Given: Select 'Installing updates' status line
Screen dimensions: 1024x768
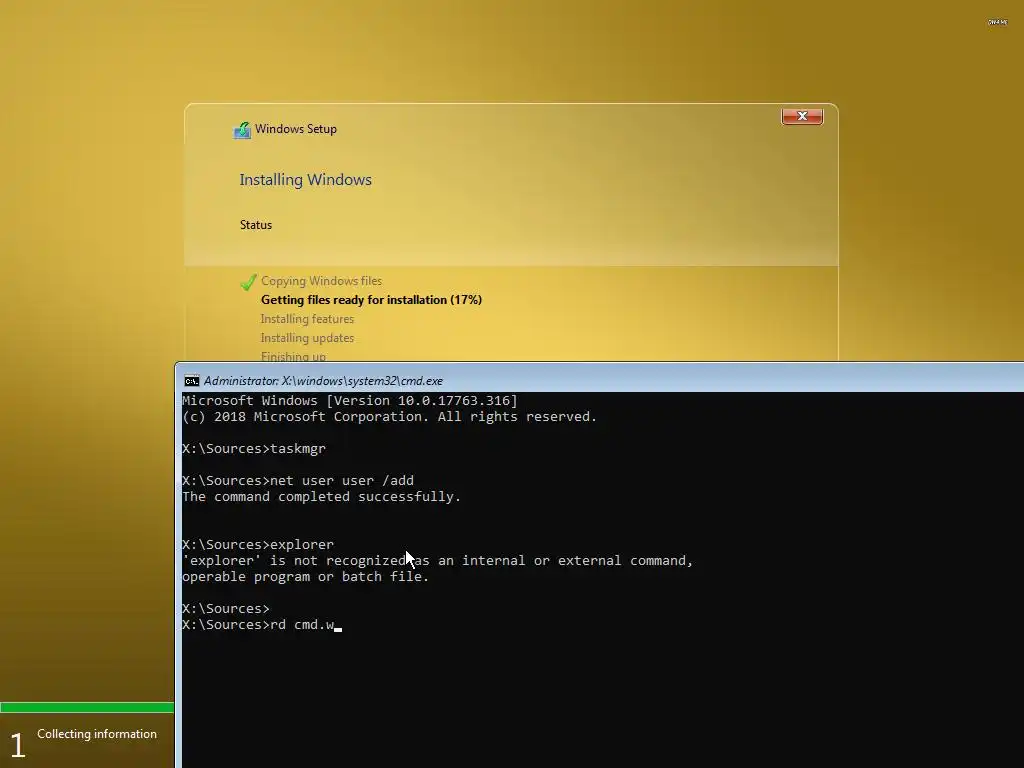Looking at the screenshot, I should [307, 338].
